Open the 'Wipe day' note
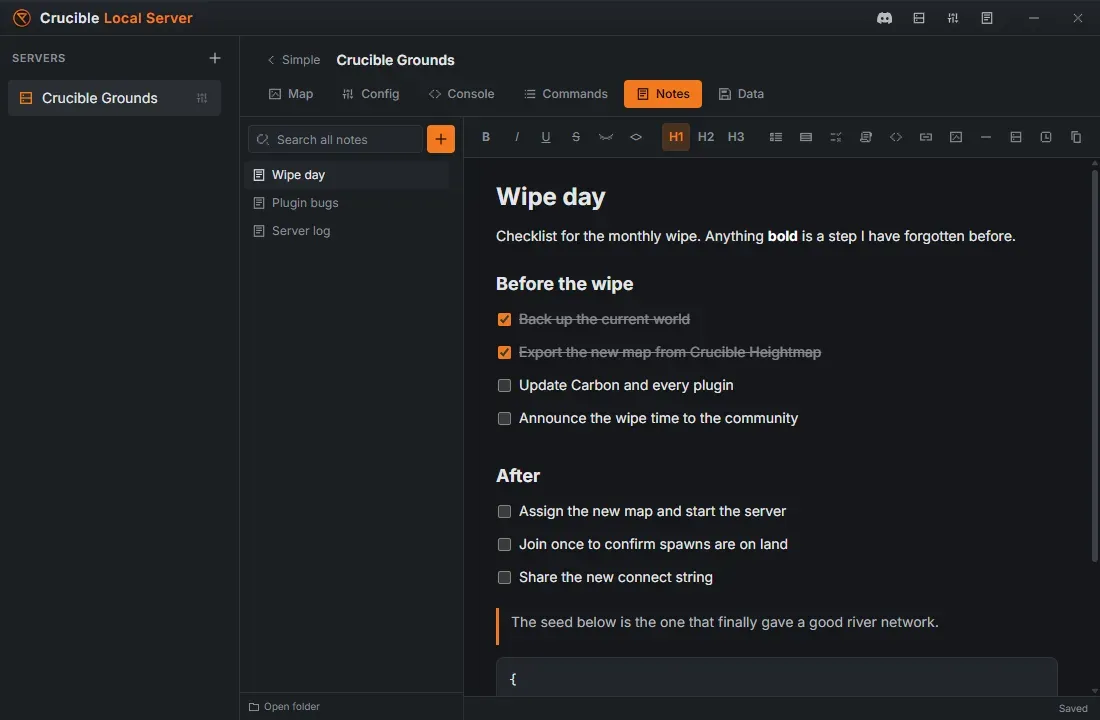 click(347, 175)
